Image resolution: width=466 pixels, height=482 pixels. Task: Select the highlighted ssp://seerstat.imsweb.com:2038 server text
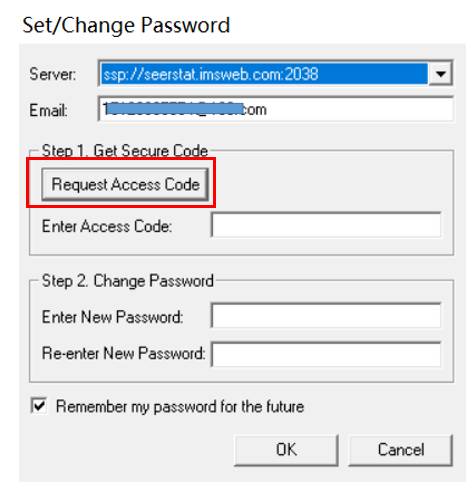pos(211,74)
